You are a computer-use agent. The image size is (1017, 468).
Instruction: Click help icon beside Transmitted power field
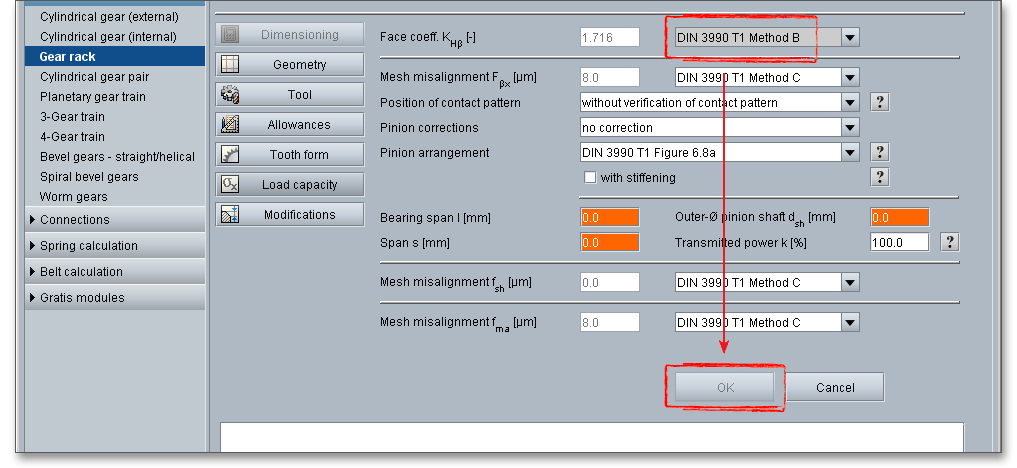950,242
